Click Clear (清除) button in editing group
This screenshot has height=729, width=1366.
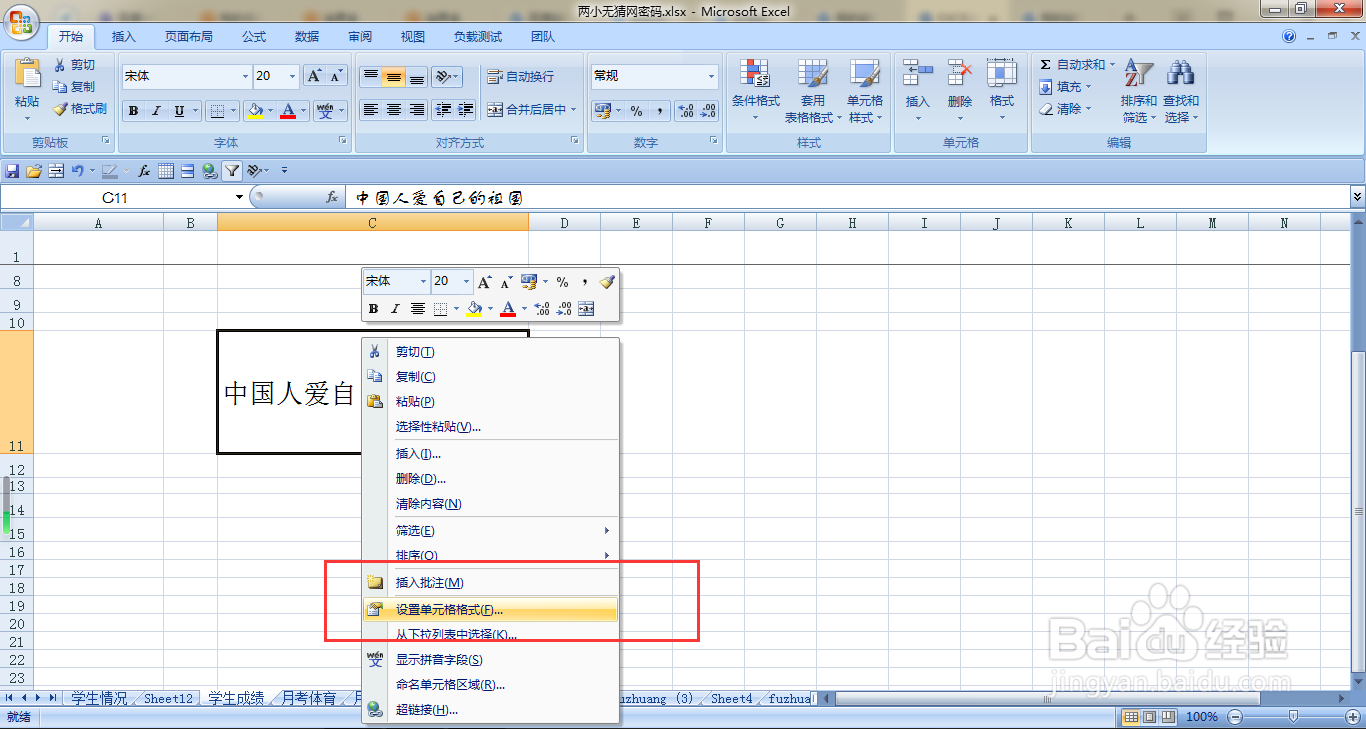click(x=1066, y=109)
